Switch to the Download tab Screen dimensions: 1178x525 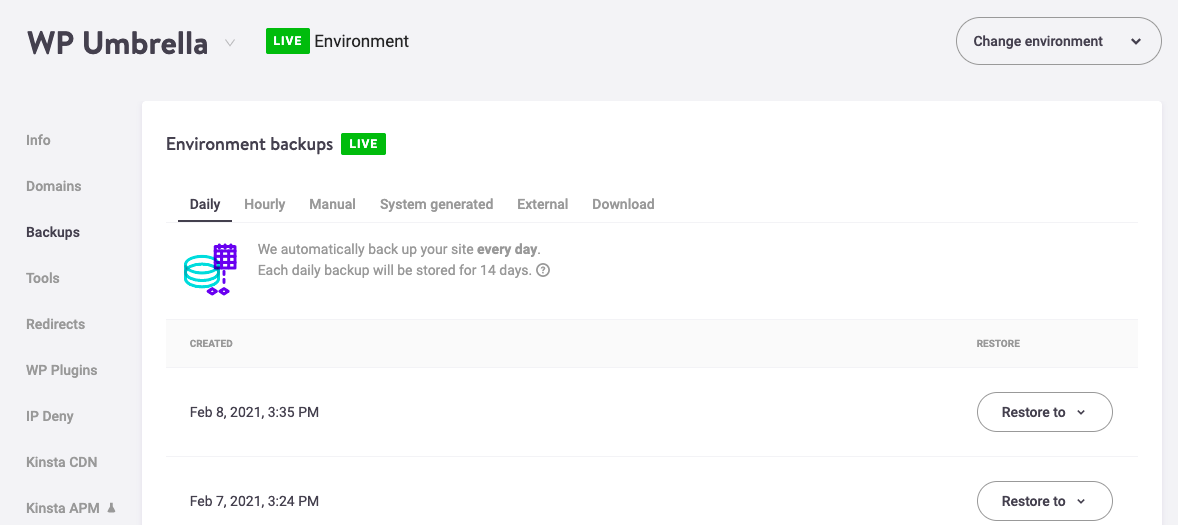624,204
